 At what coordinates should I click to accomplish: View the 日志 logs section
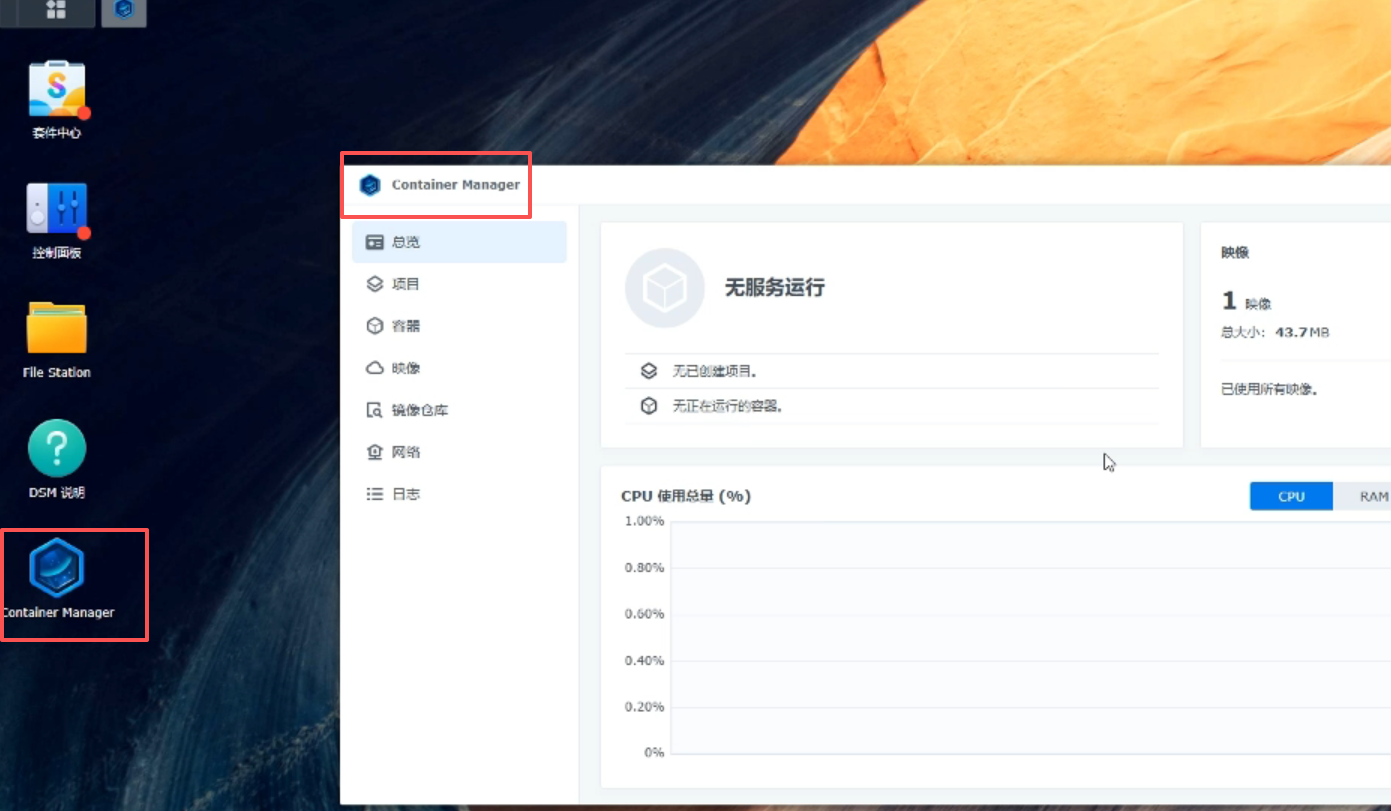403,493
